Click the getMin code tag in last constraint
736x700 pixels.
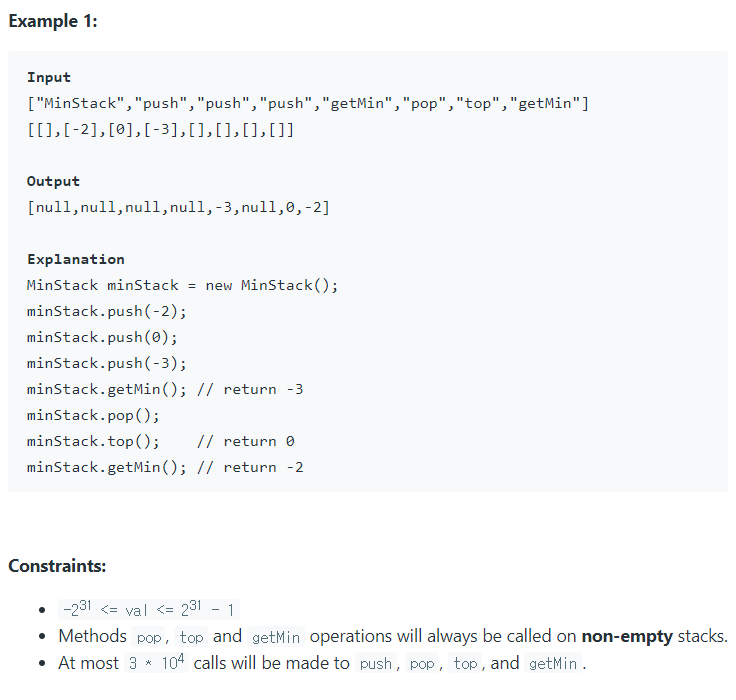pos(553,664)
